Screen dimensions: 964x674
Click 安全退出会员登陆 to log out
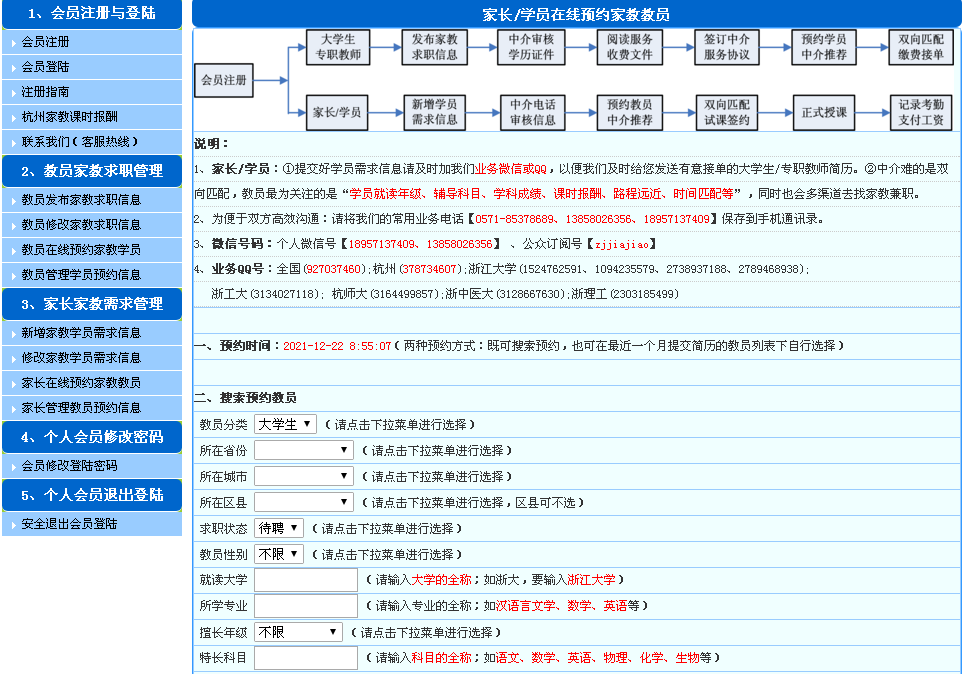click(x=69, y=524)
